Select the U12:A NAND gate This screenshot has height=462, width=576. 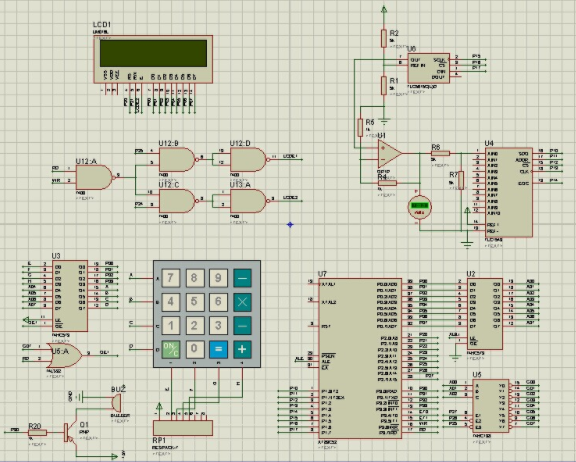click(94, 177)
